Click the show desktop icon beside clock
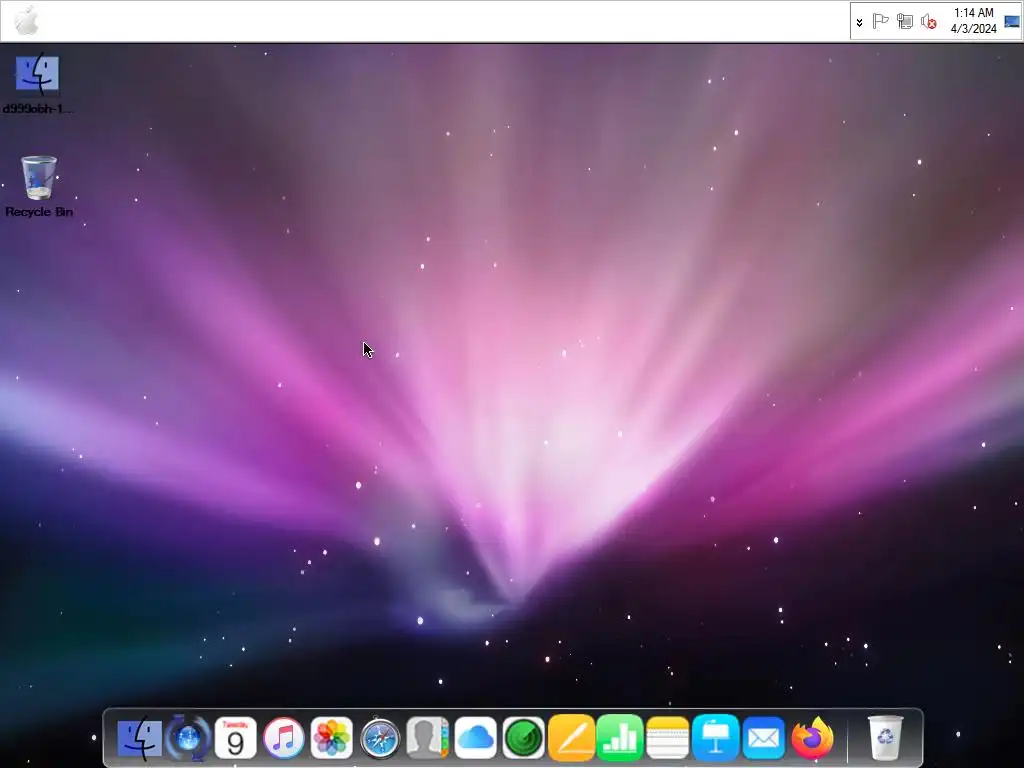 [x=1012, y=21]
